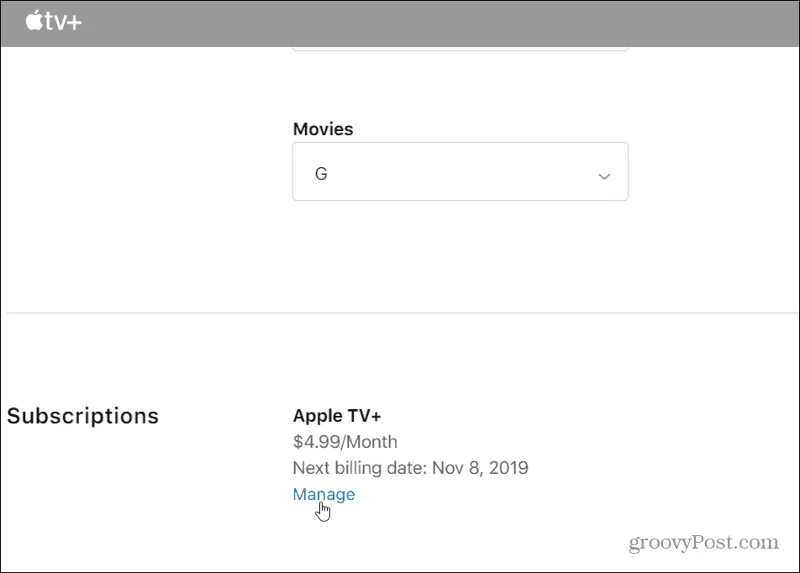Select the Apple TV+ subscription name
The width and height of the screenshot is (800, 573).
[x=337, y=415]
